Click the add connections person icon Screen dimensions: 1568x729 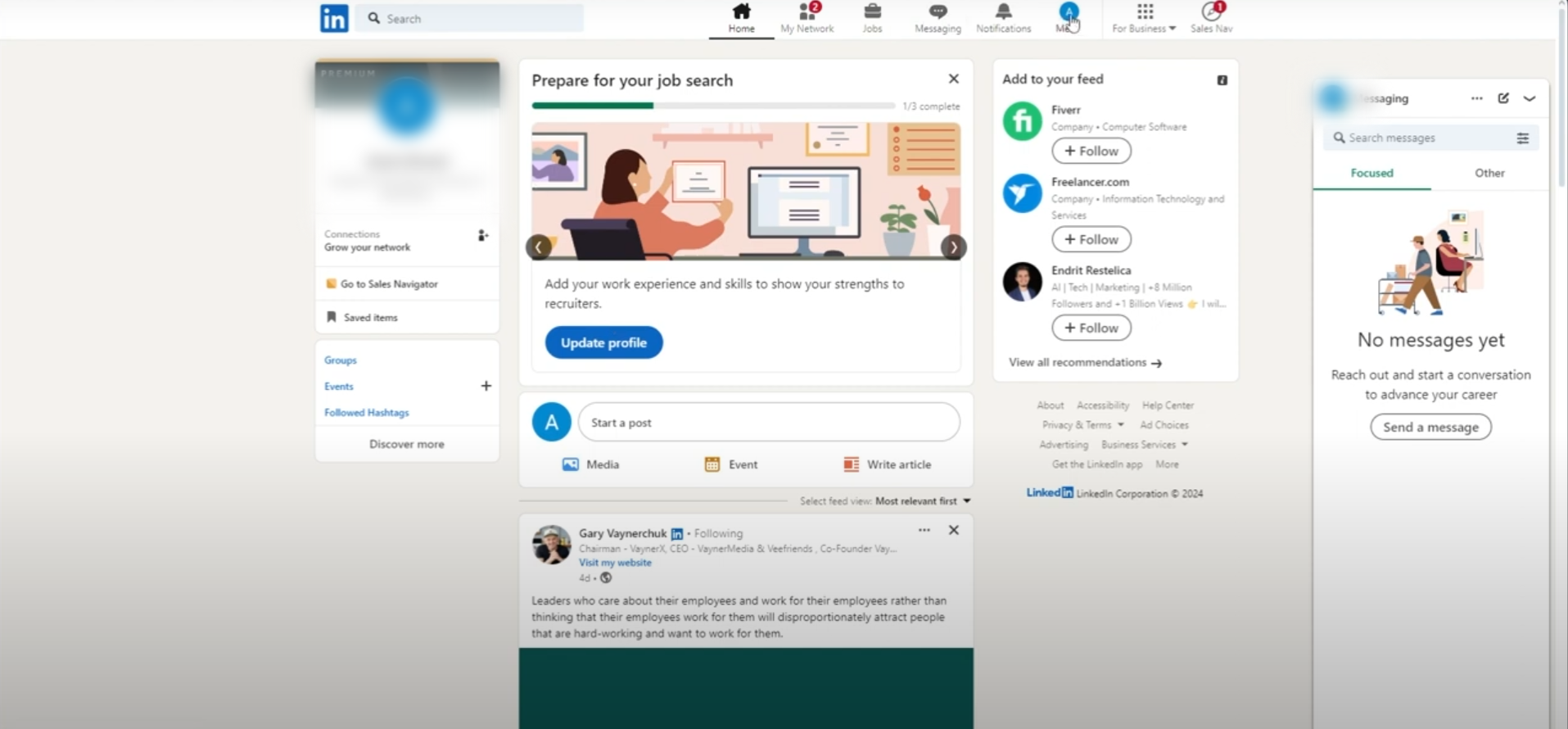click(483, 236)
